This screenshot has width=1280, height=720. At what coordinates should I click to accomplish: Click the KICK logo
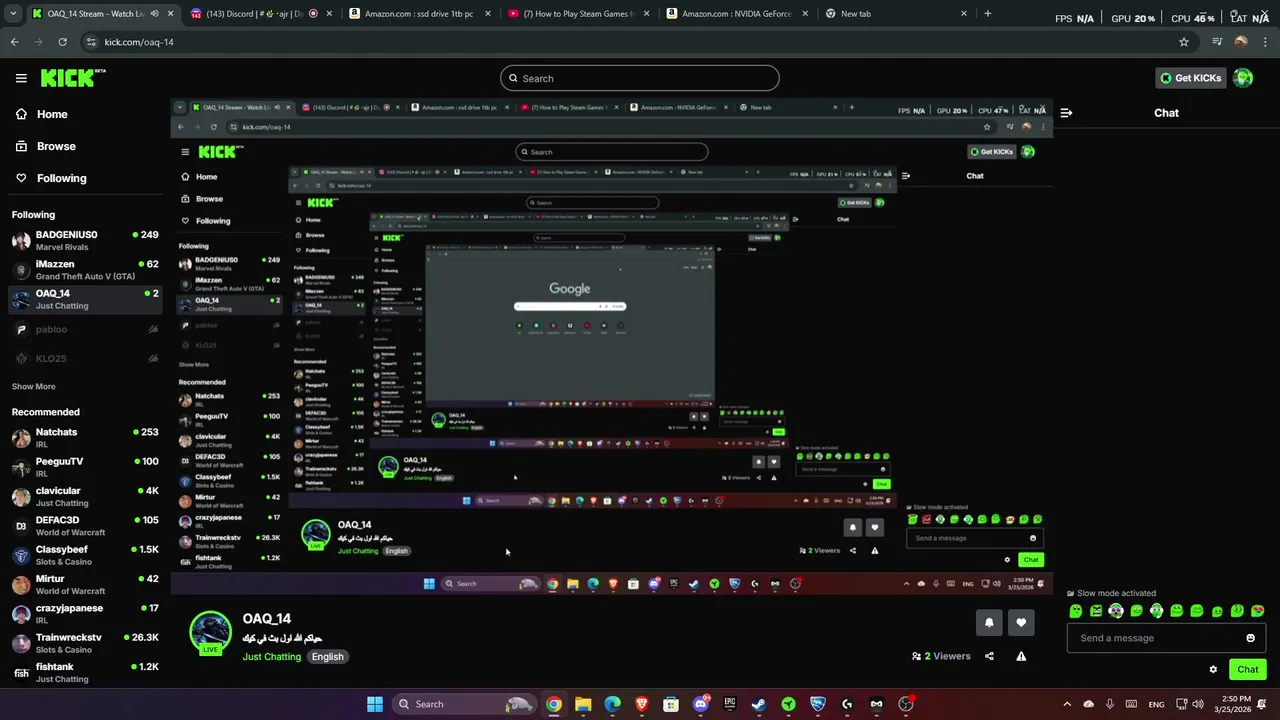tap(72, 78)
